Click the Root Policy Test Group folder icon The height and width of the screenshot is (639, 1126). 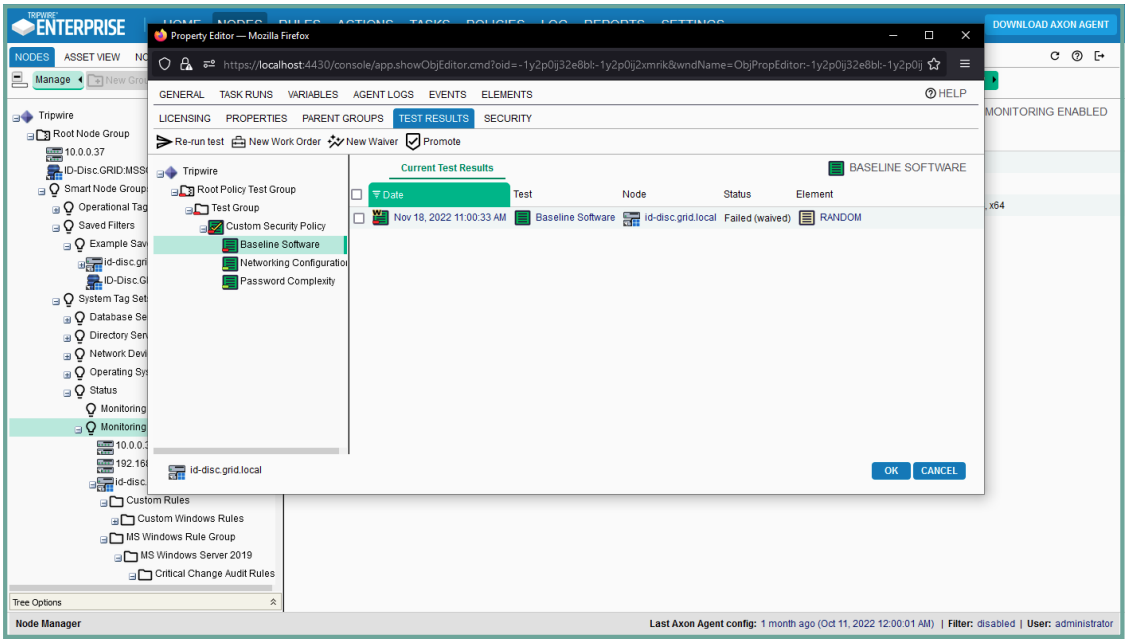click(187, 190)
